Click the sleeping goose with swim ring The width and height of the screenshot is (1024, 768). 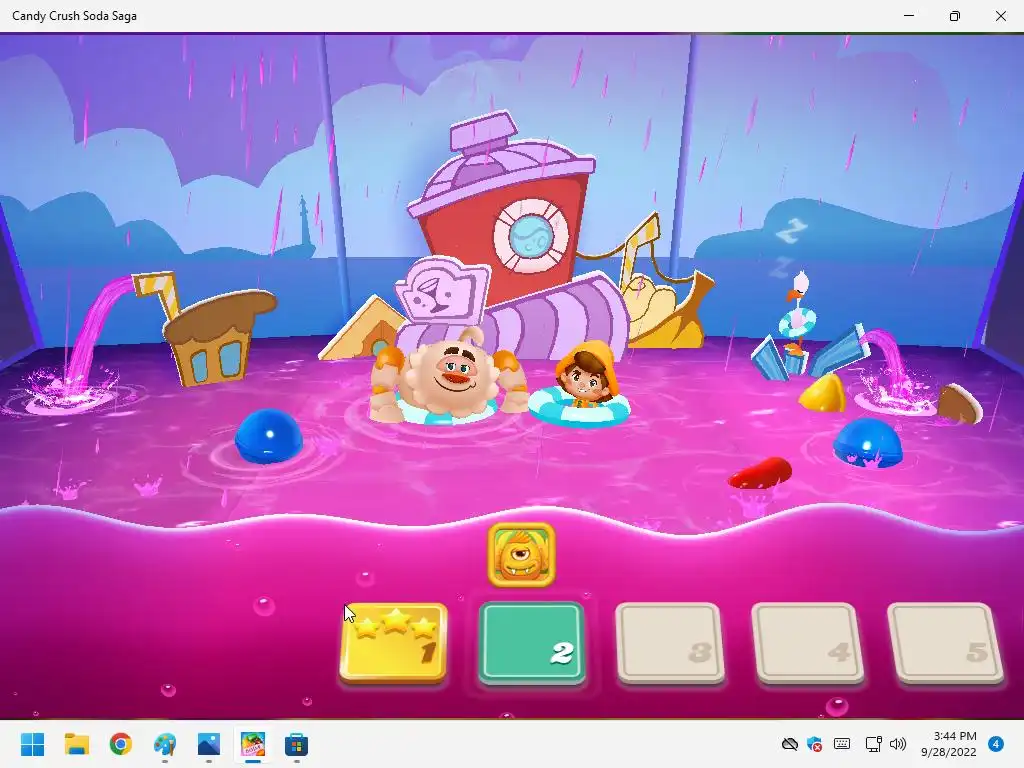797,313
